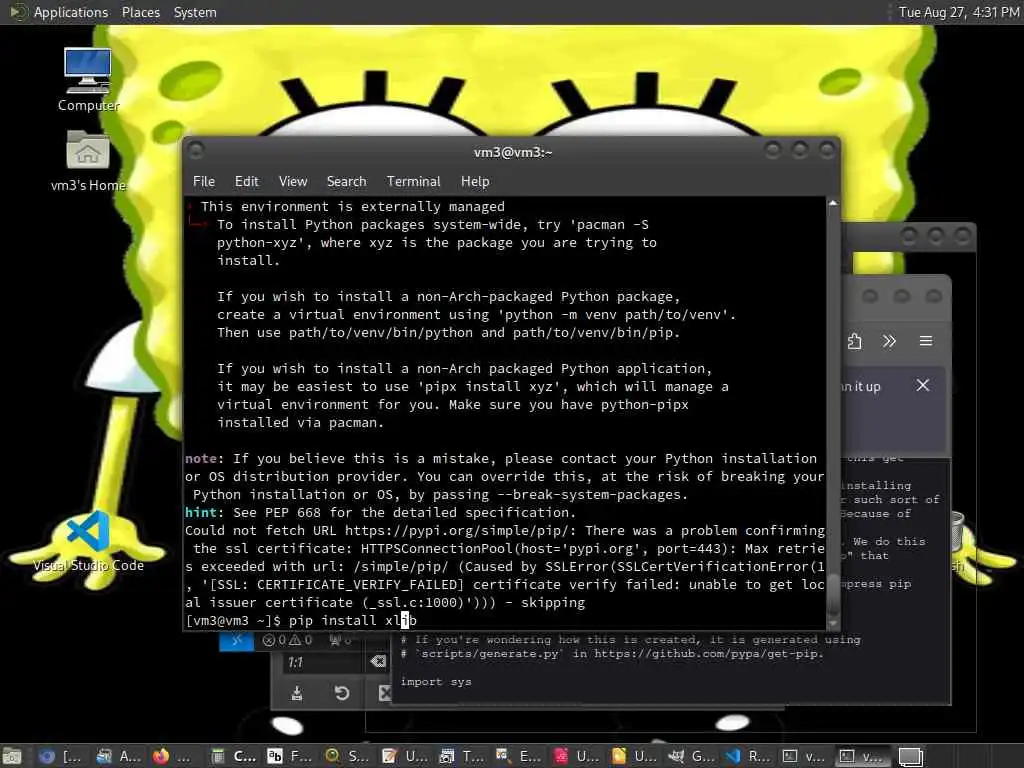Expand the browser toolbar overflow chevron

click(889, 342)
